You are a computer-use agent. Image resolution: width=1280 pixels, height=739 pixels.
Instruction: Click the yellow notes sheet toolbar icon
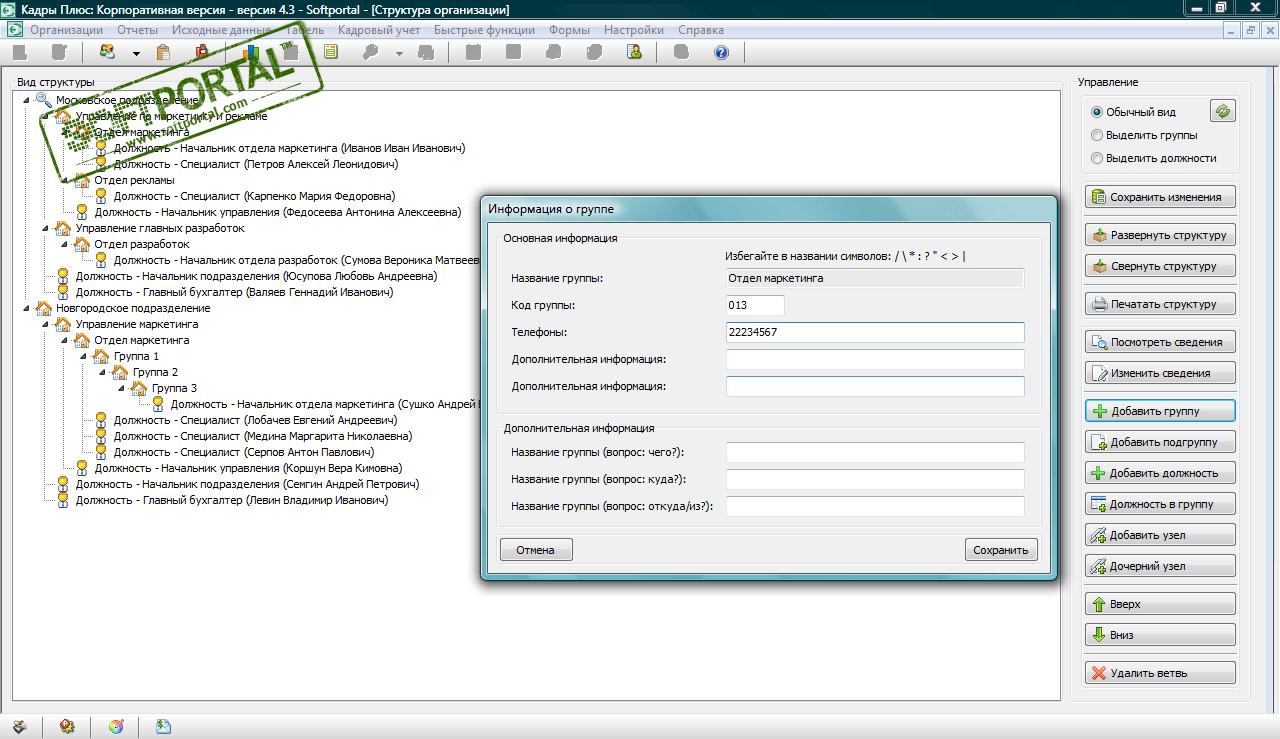331,52
